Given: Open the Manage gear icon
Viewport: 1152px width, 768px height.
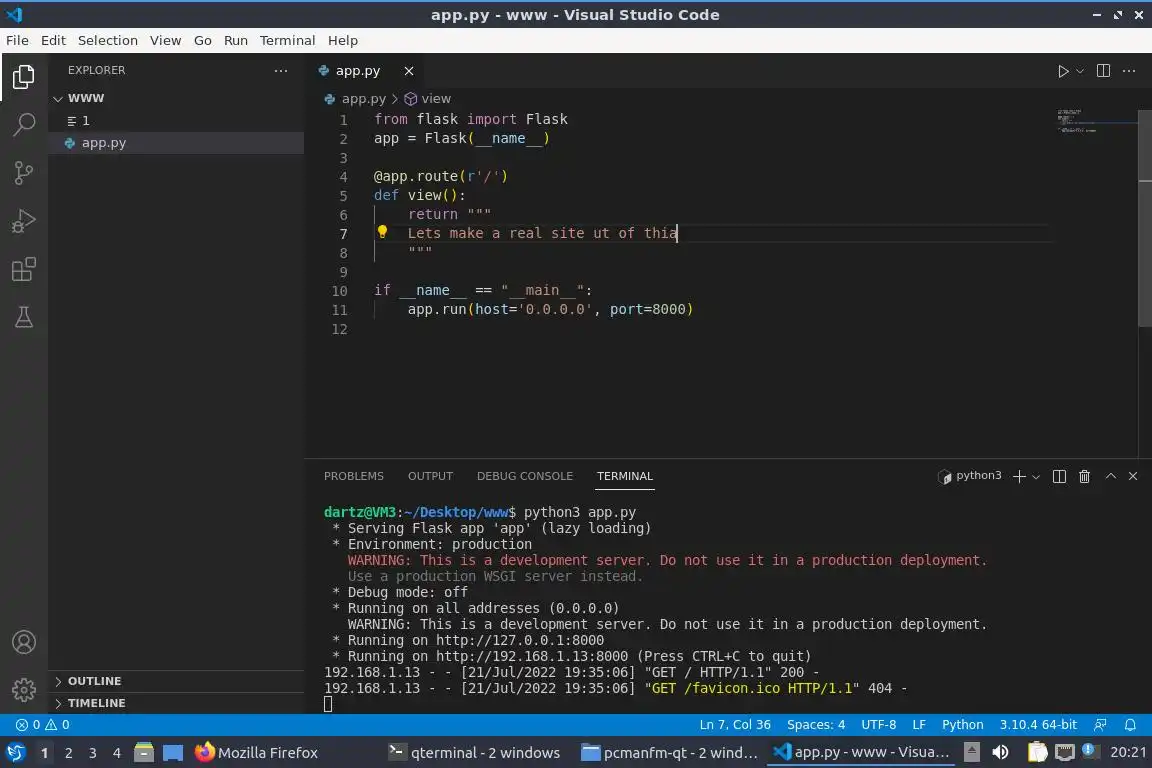Looking at the screenshot, I should [24, 689].
